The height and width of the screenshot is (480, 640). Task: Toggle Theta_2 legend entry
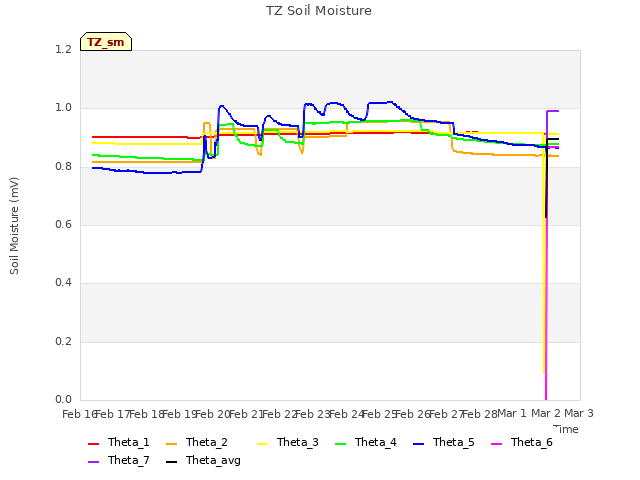point(197,442)
